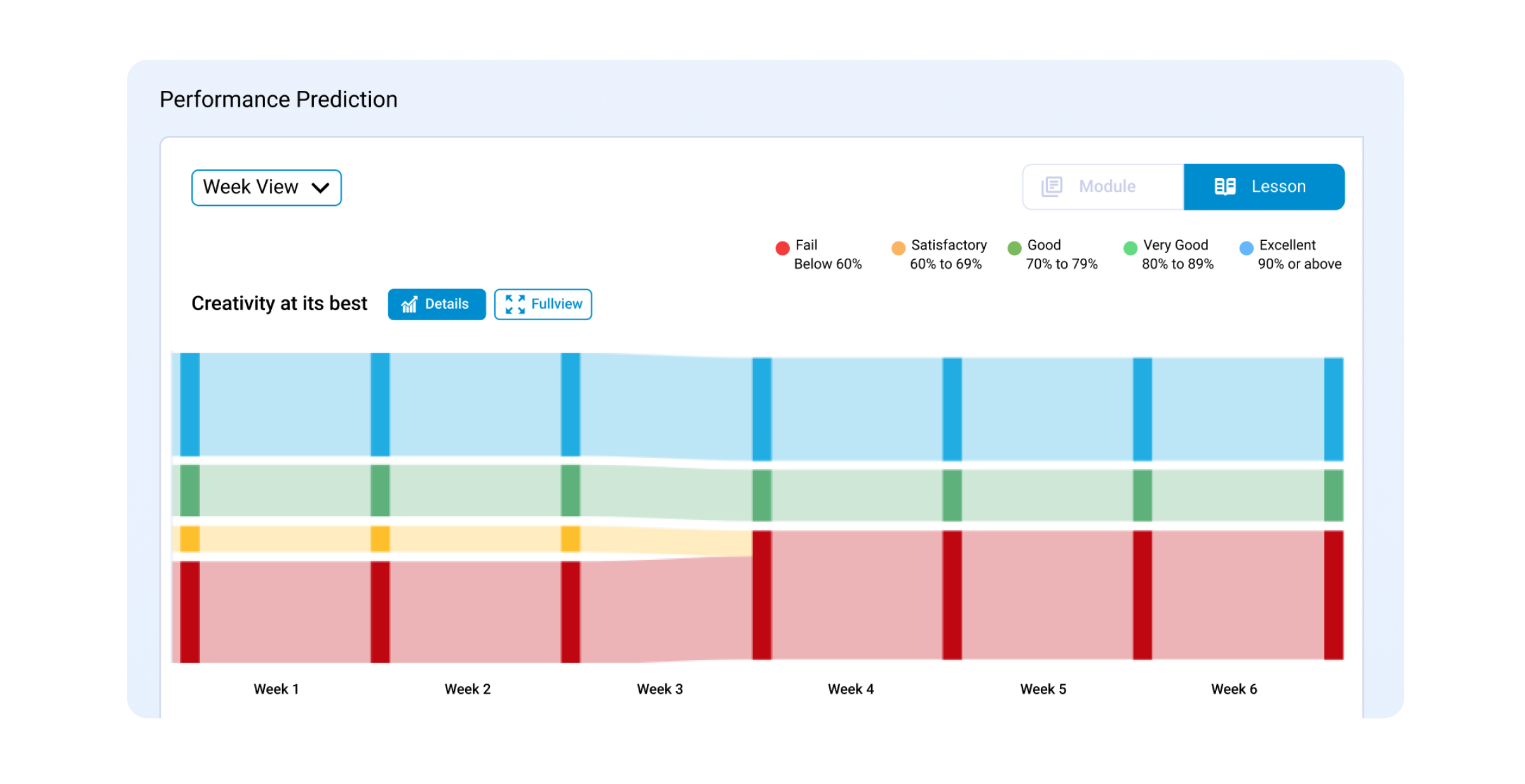Select the Excellent 90% or above label

pyautogui.click(x=1299, y=254)
